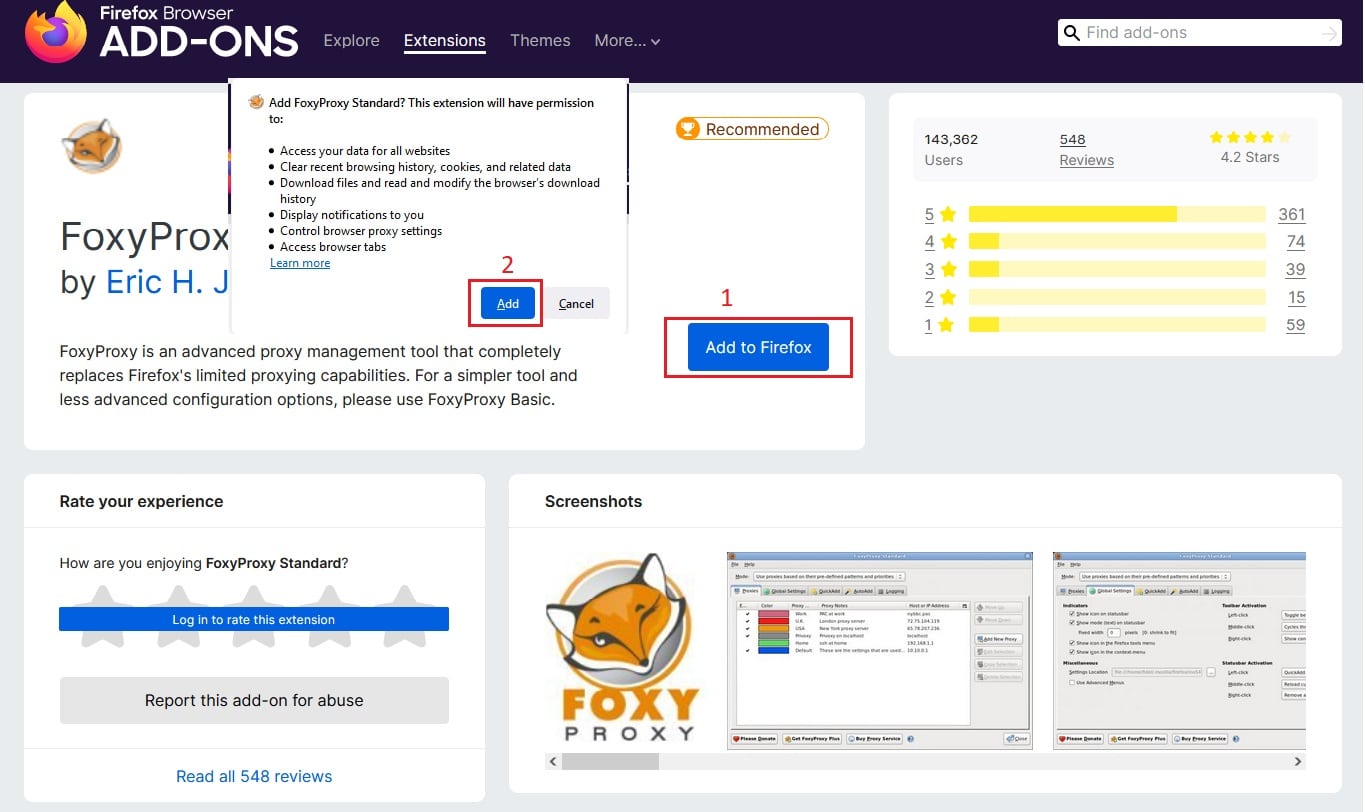Click the 143,362 Users count

click(x=951, y=149)
